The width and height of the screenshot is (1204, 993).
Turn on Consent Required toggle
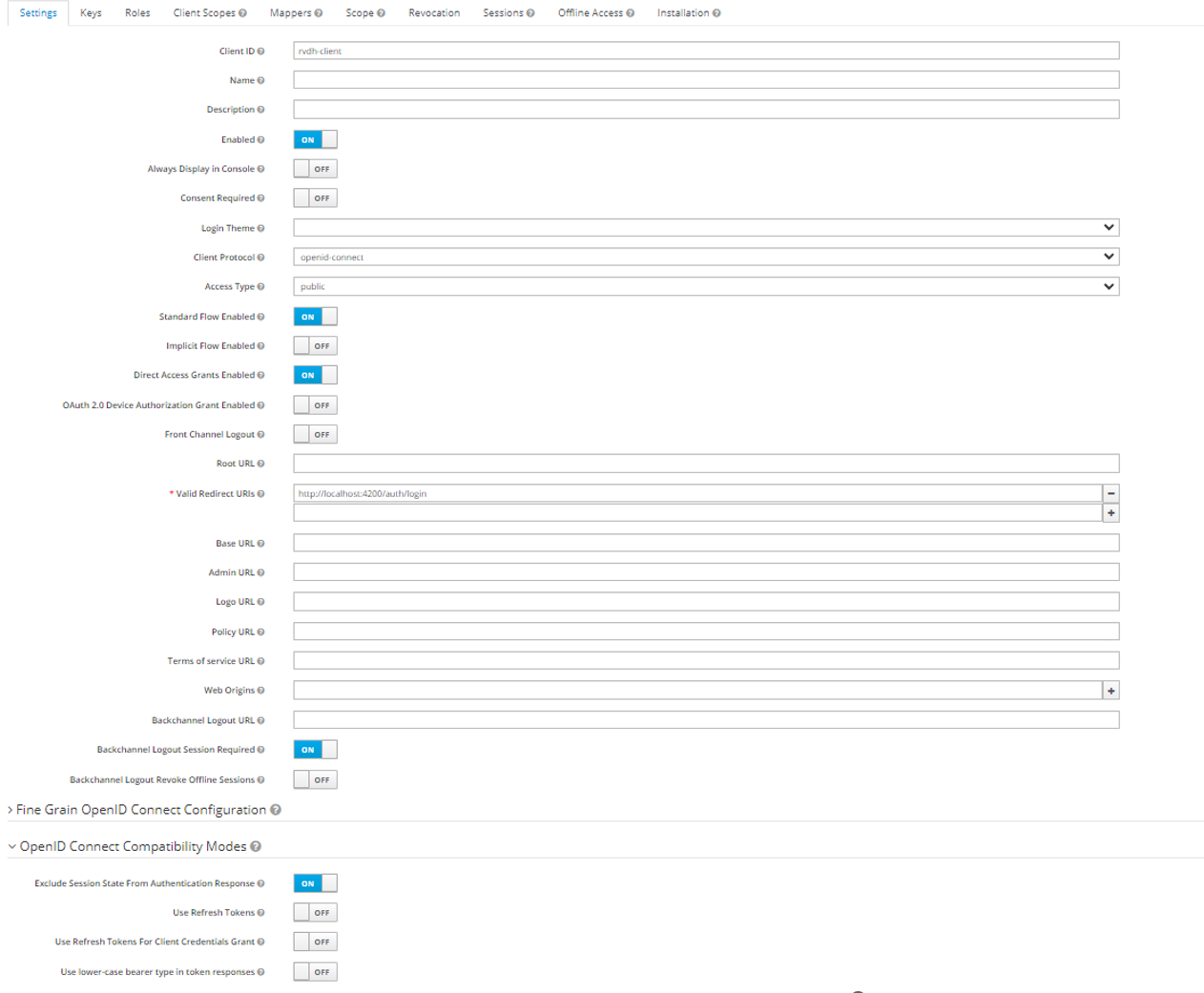point(315,198)
